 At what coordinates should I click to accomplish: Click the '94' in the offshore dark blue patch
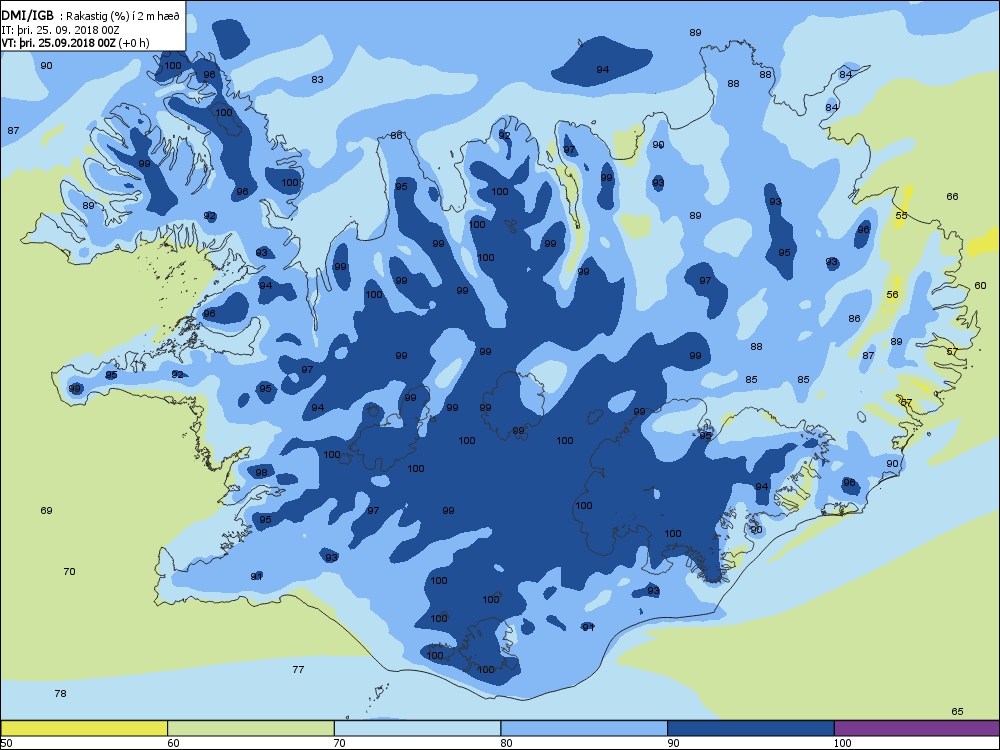pos(603,70)
